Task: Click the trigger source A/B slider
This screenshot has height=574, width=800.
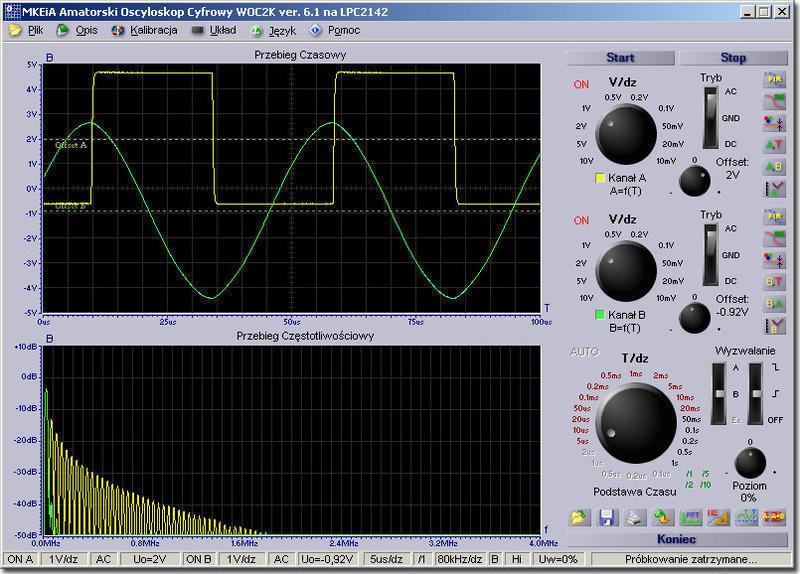Action: pos(718,393)
